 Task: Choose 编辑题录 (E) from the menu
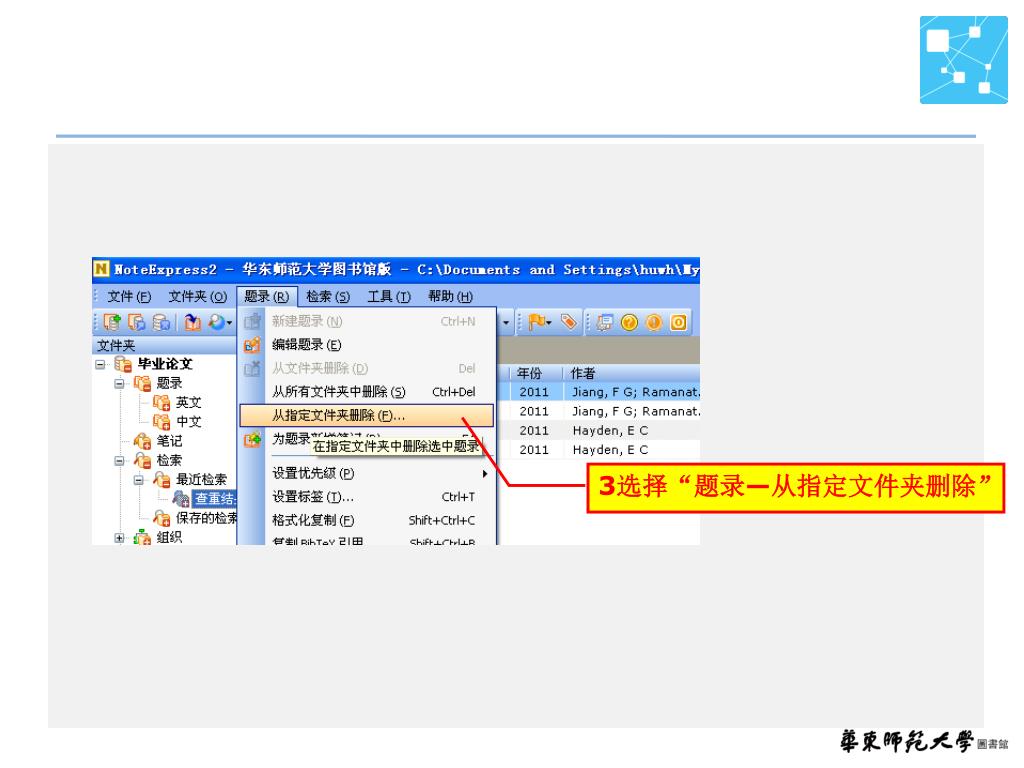coord(366,345)
